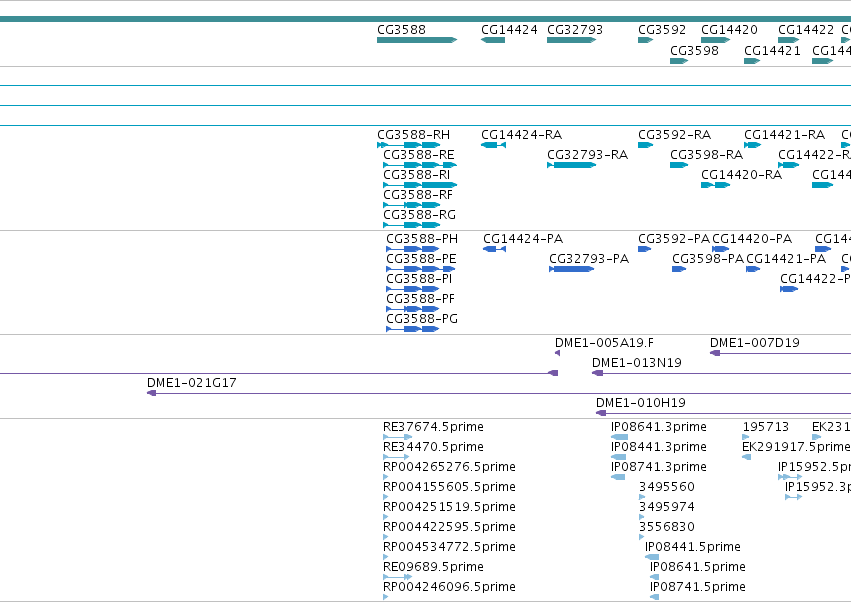Click the CG3588-PF protein label
851x602 pixels.
pyautogui.click(x=421, y=299)
